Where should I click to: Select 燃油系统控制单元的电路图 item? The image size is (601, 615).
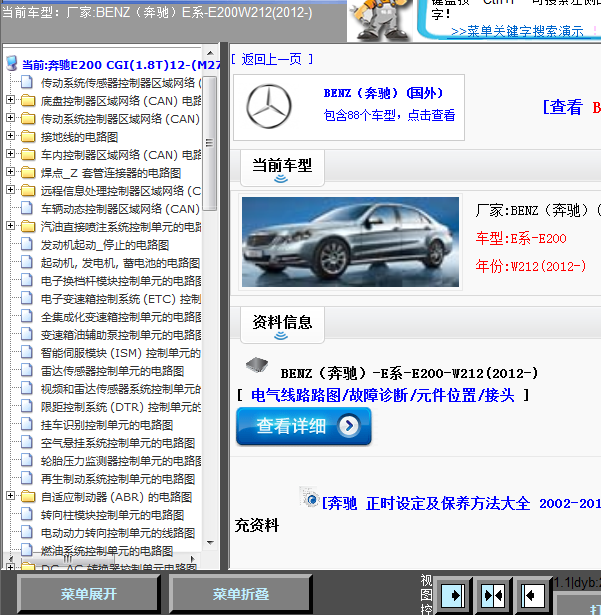point(107,551)
